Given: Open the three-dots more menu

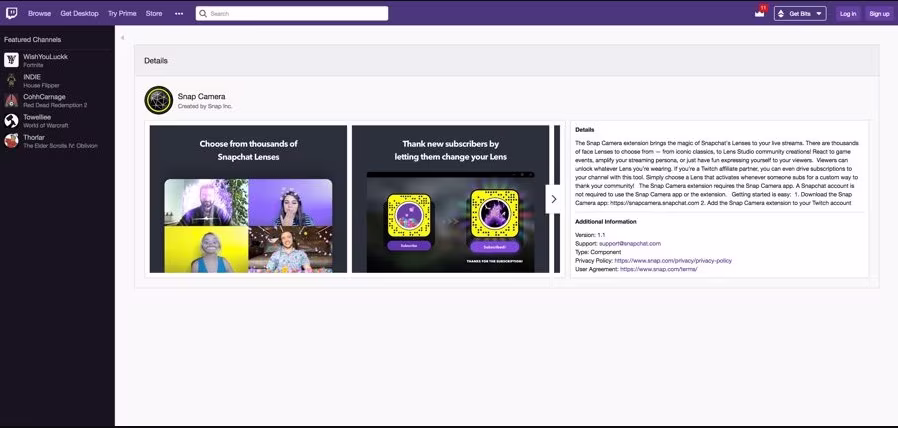Looking at the screenshot, I should click(179, 13).
